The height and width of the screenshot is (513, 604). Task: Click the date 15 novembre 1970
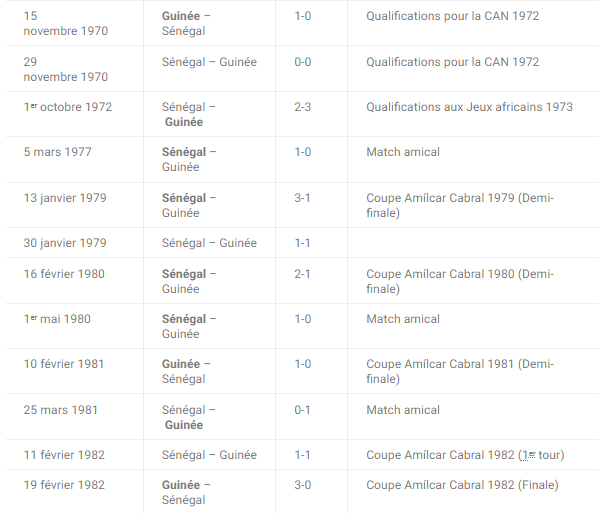pos(66,23)
